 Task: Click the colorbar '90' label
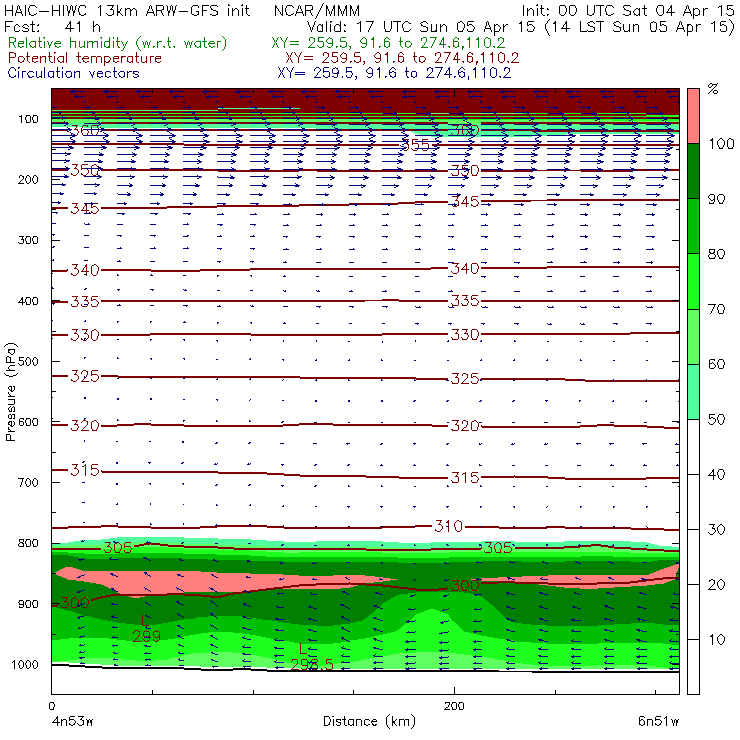(717, 199)
